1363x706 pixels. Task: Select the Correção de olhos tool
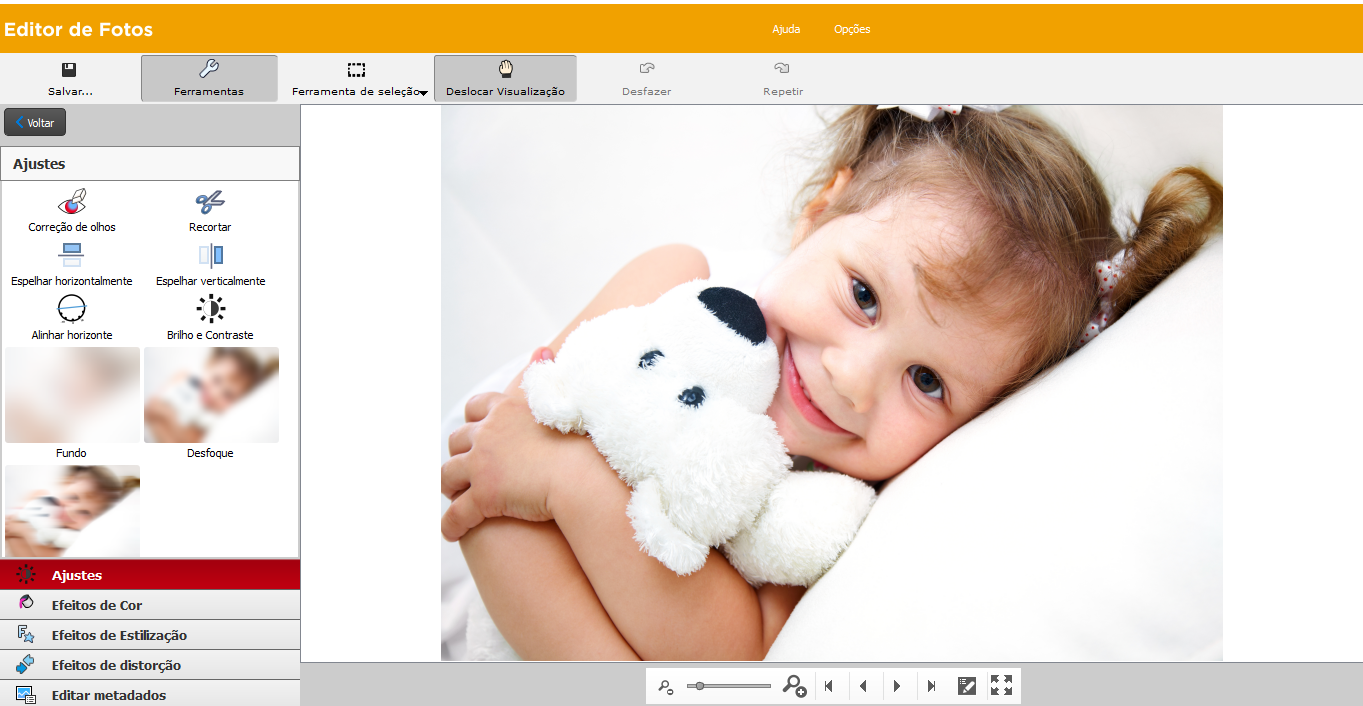click(x=72, y=202)
